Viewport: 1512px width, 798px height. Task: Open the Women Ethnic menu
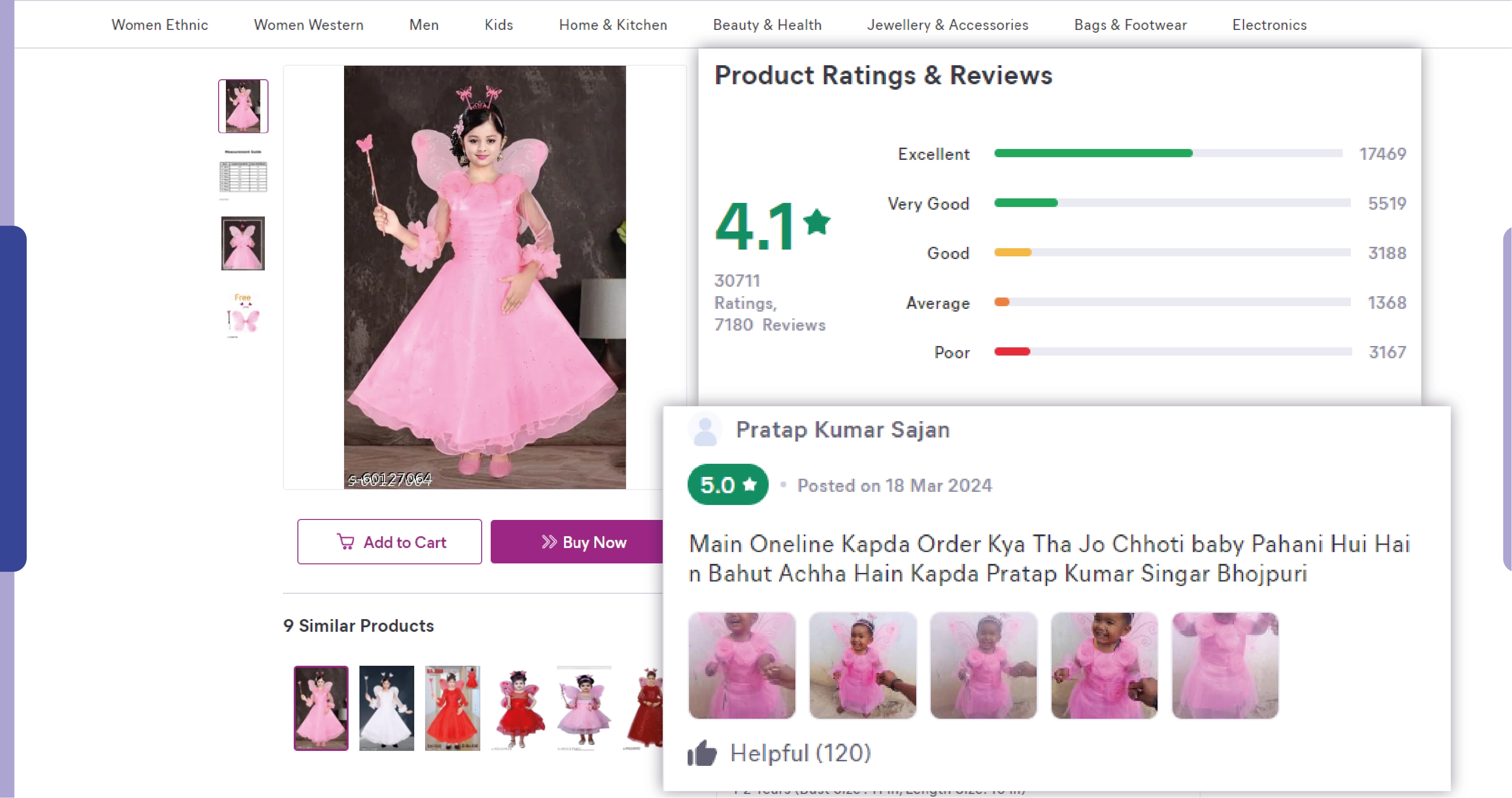pos(160,24)
